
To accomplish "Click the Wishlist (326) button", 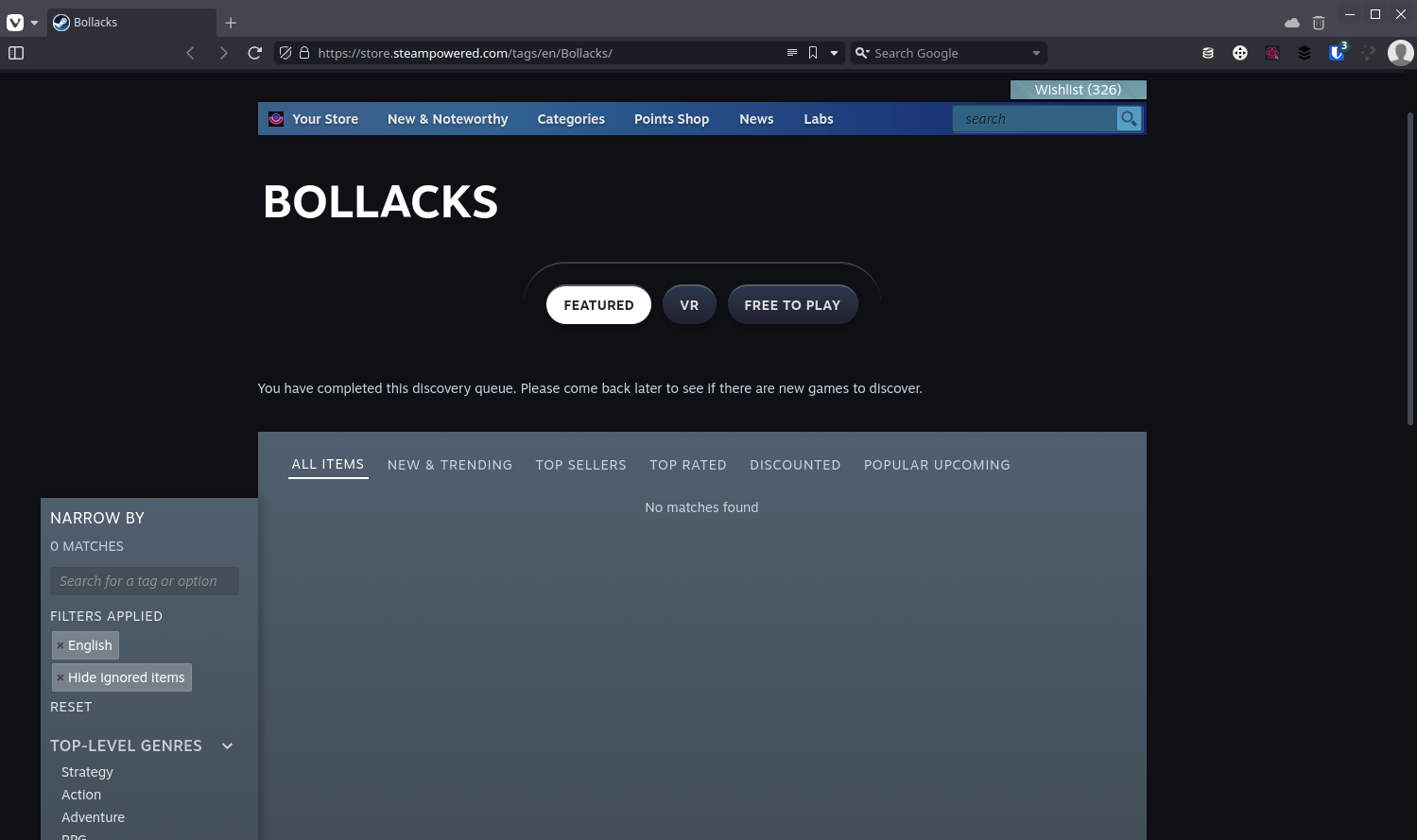I will pos(1078,90).
